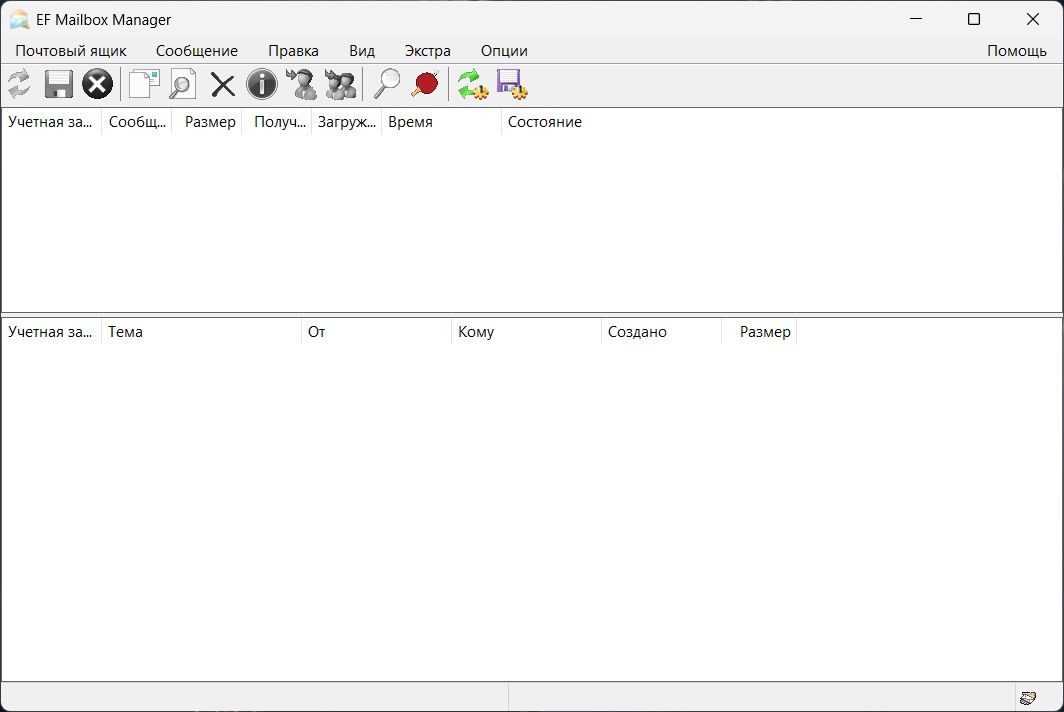
Task: Open the Опции menu
Action: click(x=504, y=51)
